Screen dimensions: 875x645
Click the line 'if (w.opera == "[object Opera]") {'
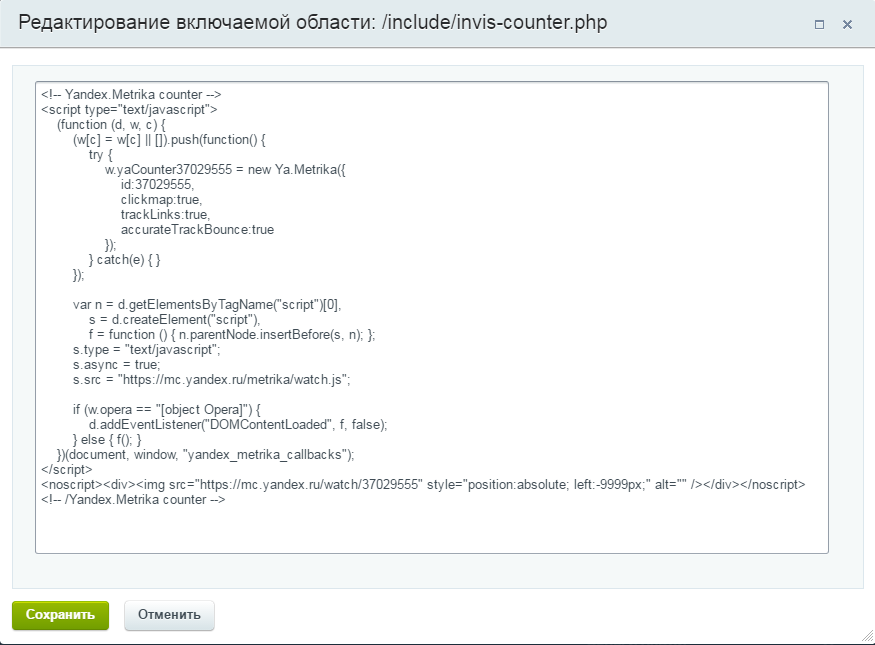(x=167, y=410)
